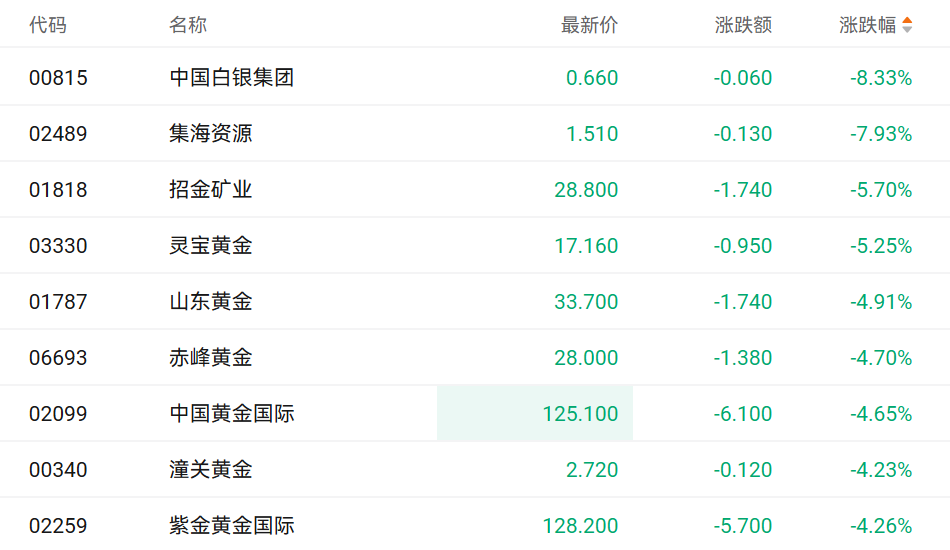Click the 涨跌额 column header

point(743,25)
